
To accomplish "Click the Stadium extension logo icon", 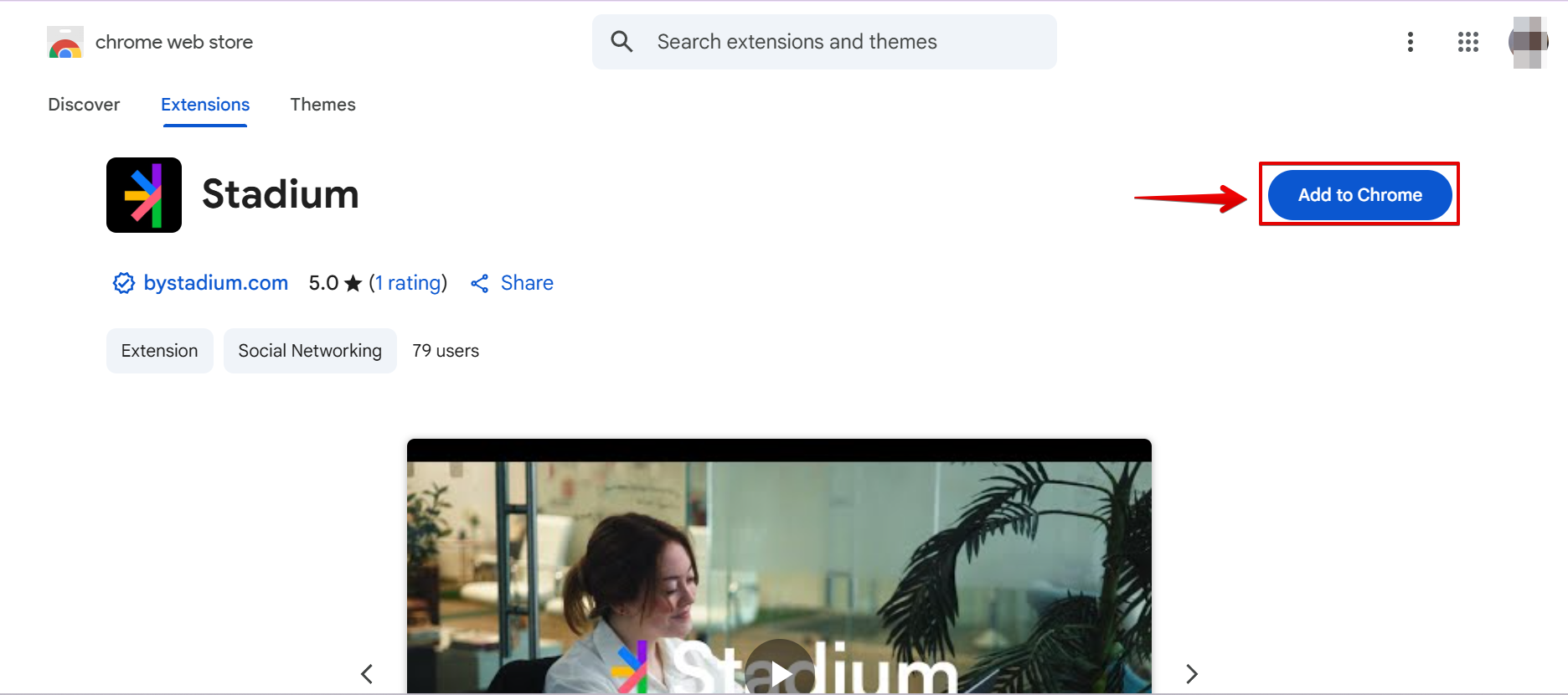I will [x=144, y=195].
